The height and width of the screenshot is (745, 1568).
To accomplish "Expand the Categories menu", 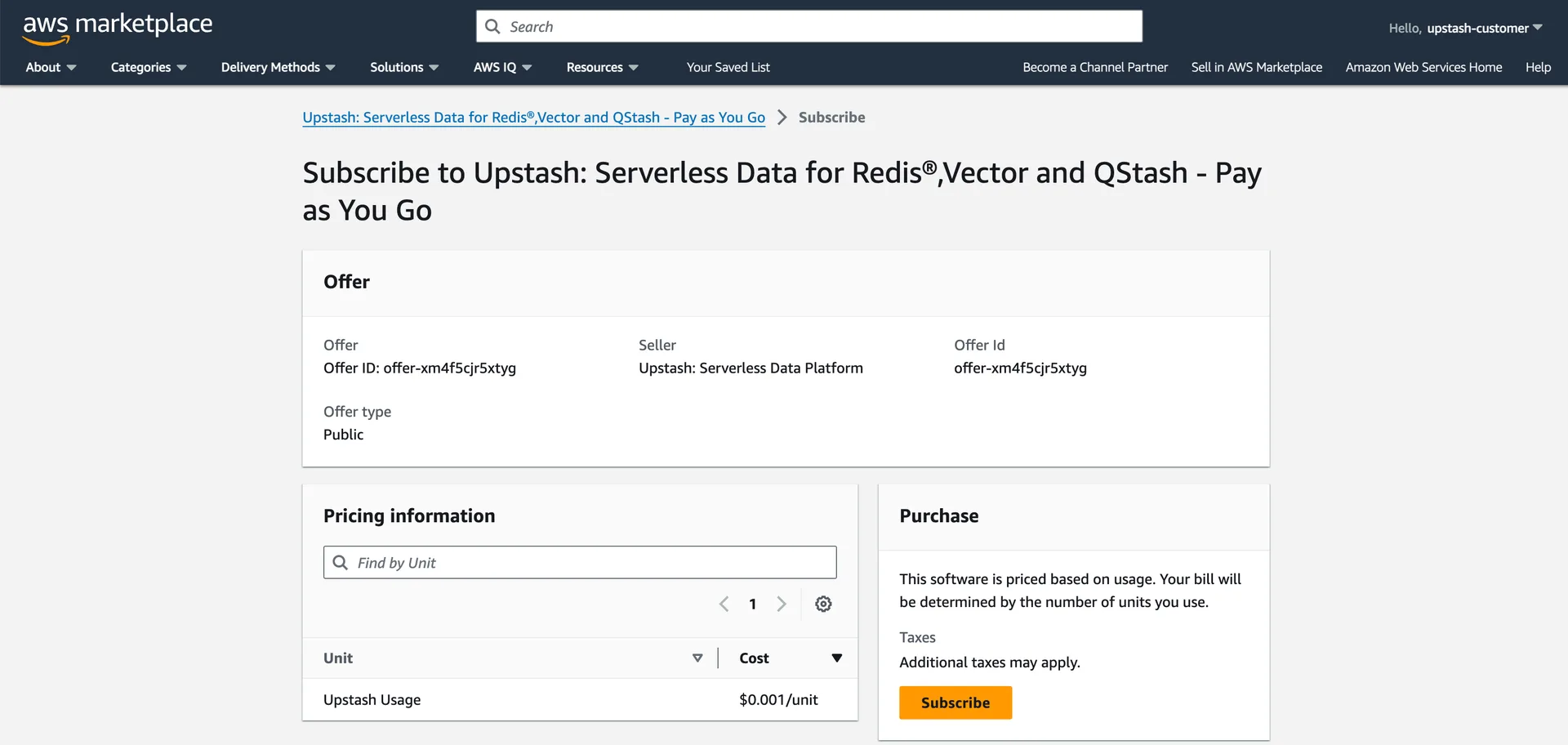I will [149, 67].
